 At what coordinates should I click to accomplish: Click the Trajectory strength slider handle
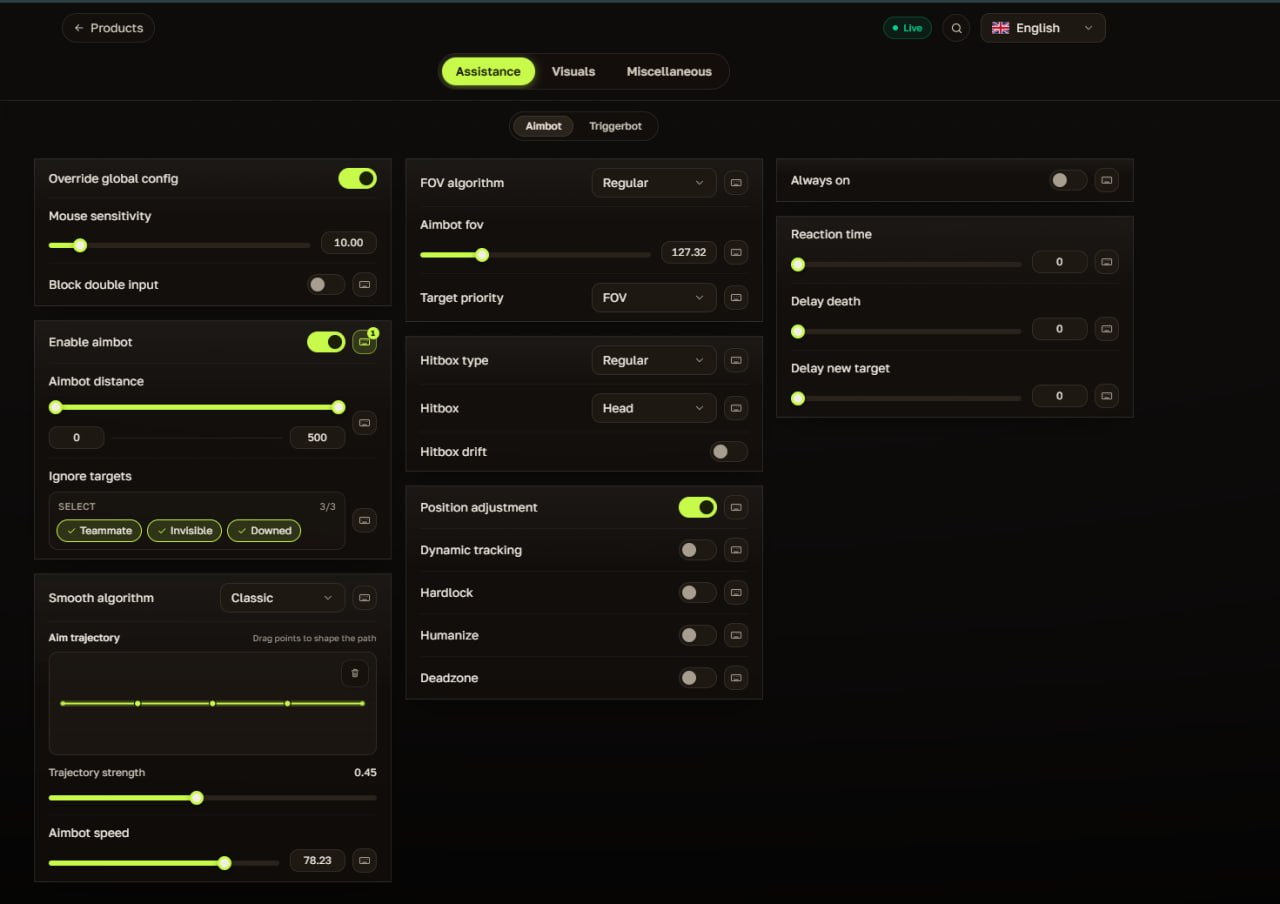[x=197, y=798]
